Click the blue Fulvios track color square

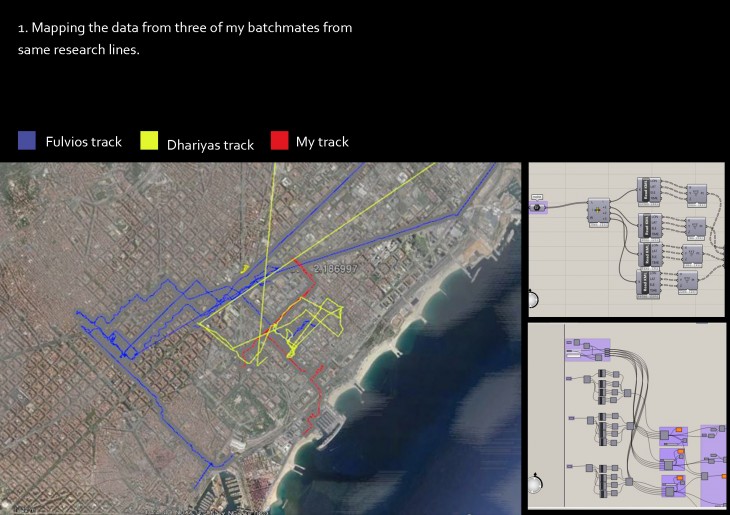click(x=27, y=141)
